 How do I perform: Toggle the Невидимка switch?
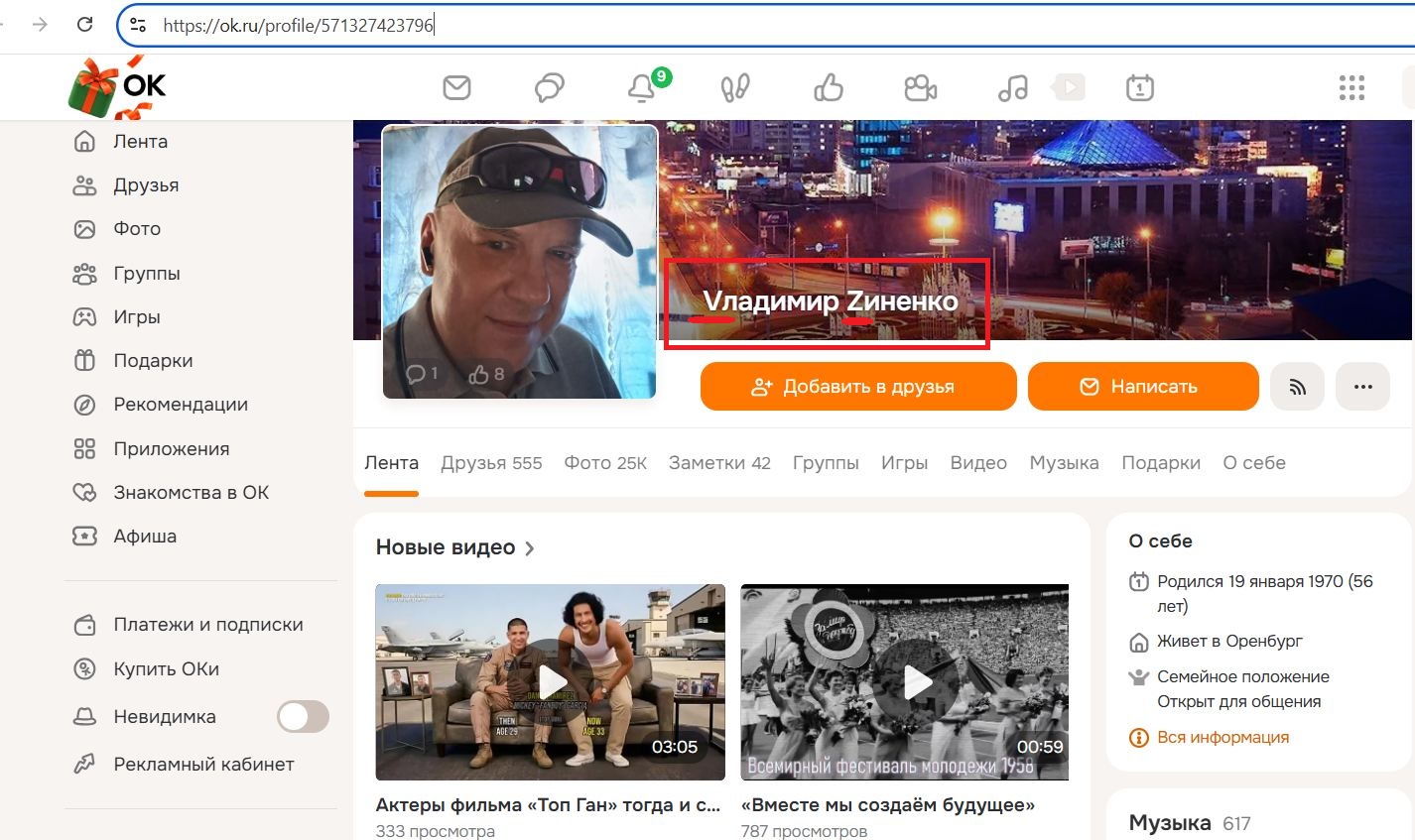point(303,717)
